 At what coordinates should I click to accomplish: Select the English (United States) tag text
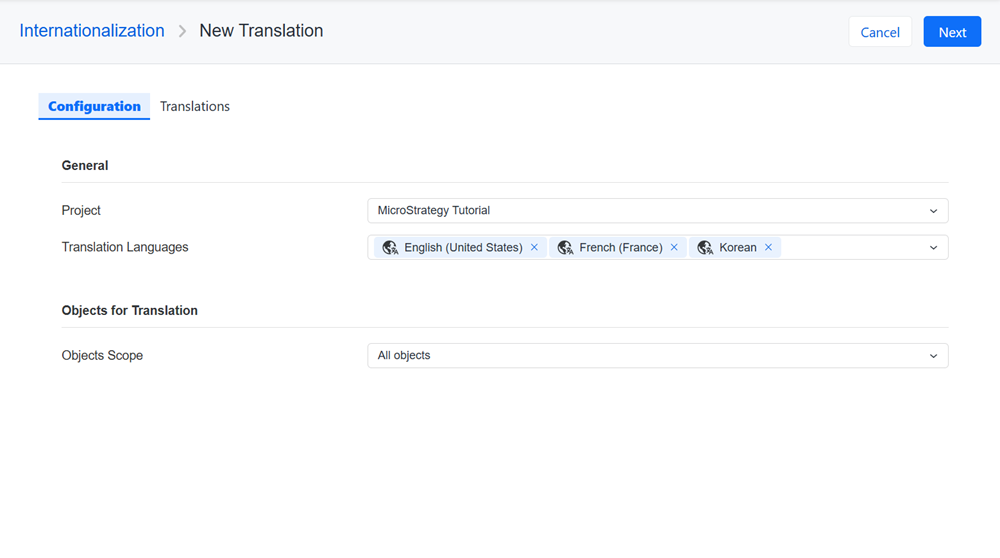pyautogui.click(x=463, y=247)
